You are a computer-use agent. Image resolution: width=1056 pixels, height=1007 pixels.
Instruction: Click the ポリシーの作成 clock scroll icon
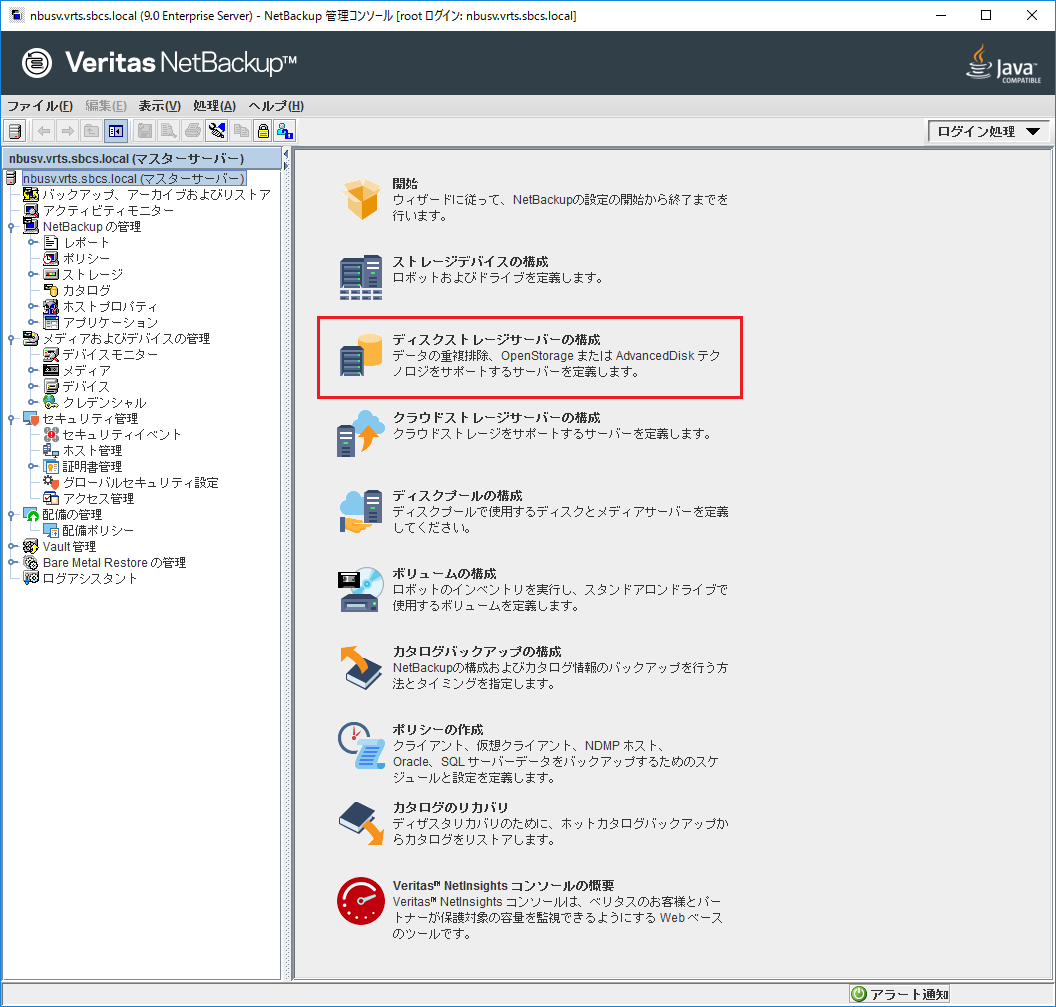361,746
